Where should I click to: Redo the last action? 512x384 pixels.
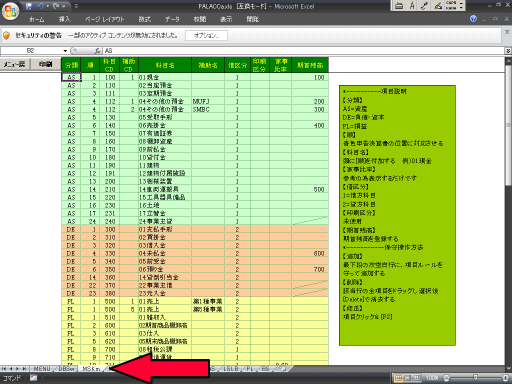coord(56,6)
